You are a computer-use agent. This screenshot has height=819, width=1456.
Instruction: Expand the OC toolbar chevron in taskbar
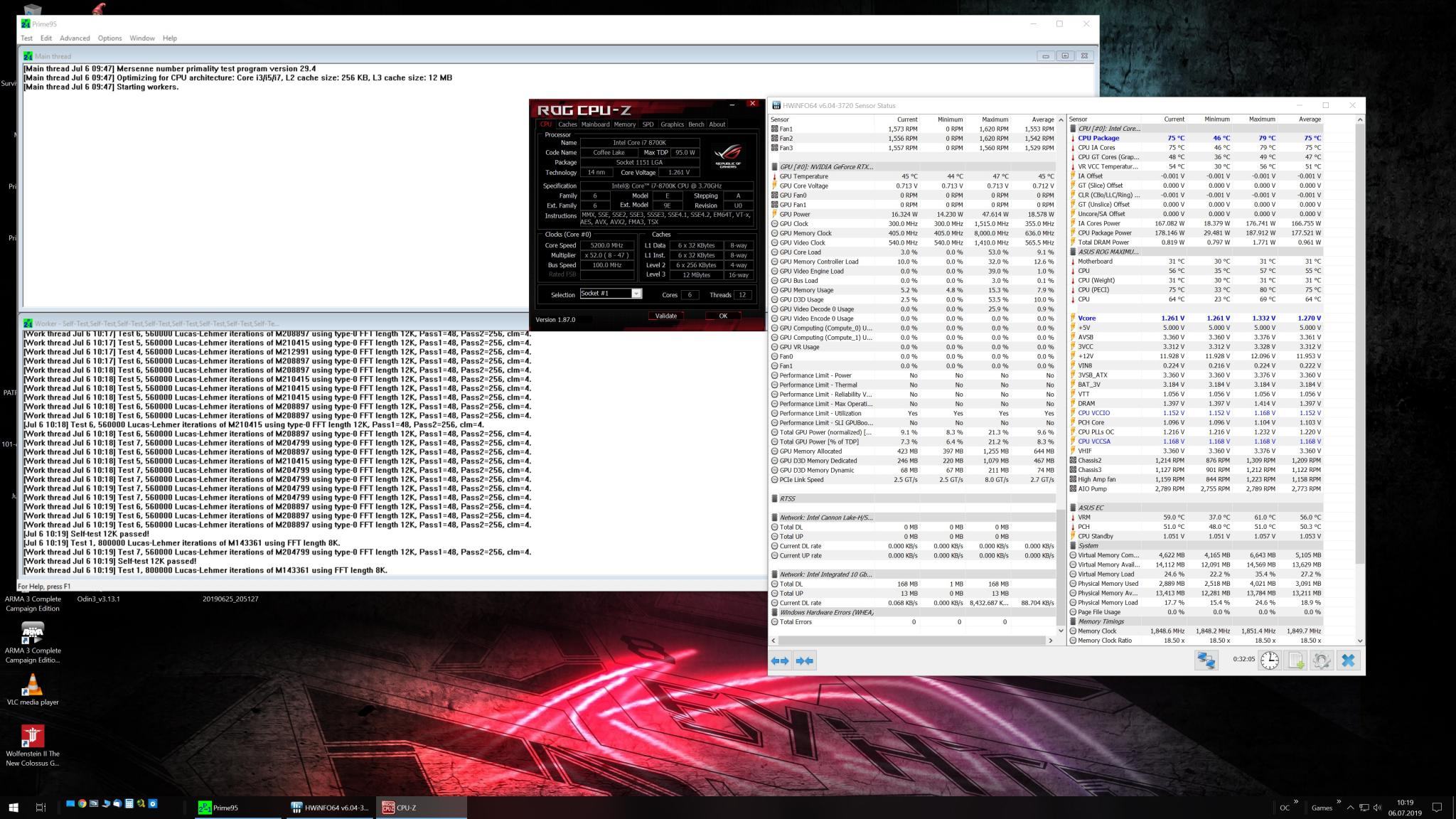(1296, 802)
